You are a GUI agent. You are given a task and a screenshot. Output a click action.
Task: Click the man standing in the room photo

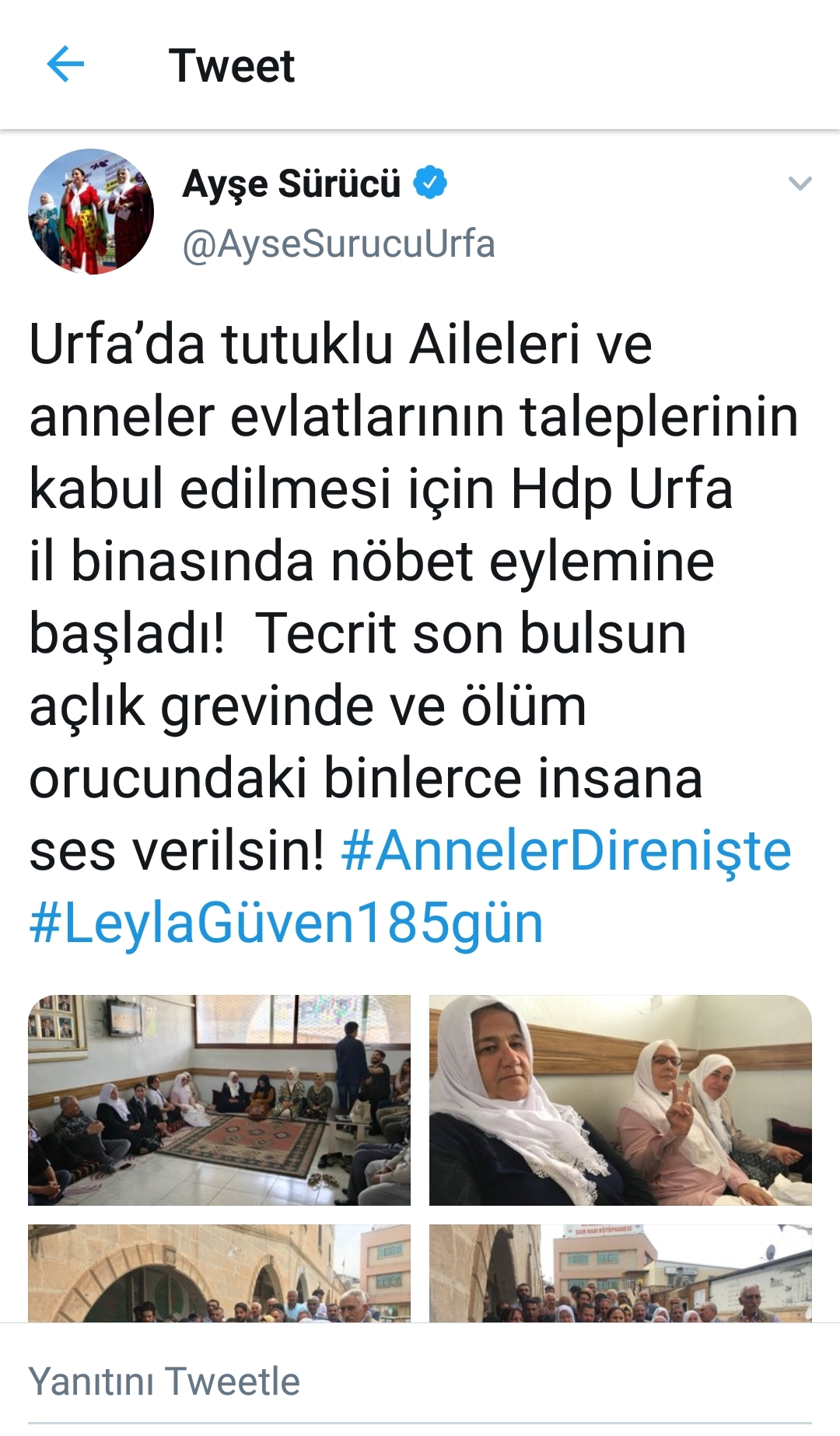pos(352,1070)
